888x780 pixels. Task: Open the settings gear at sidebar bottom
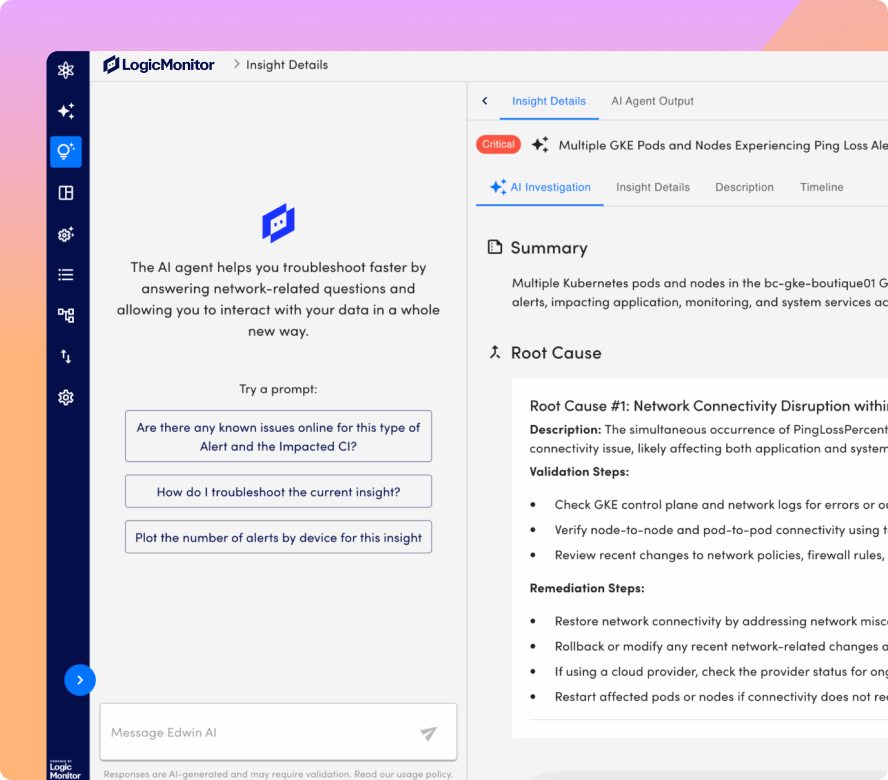tap(66, 398)
